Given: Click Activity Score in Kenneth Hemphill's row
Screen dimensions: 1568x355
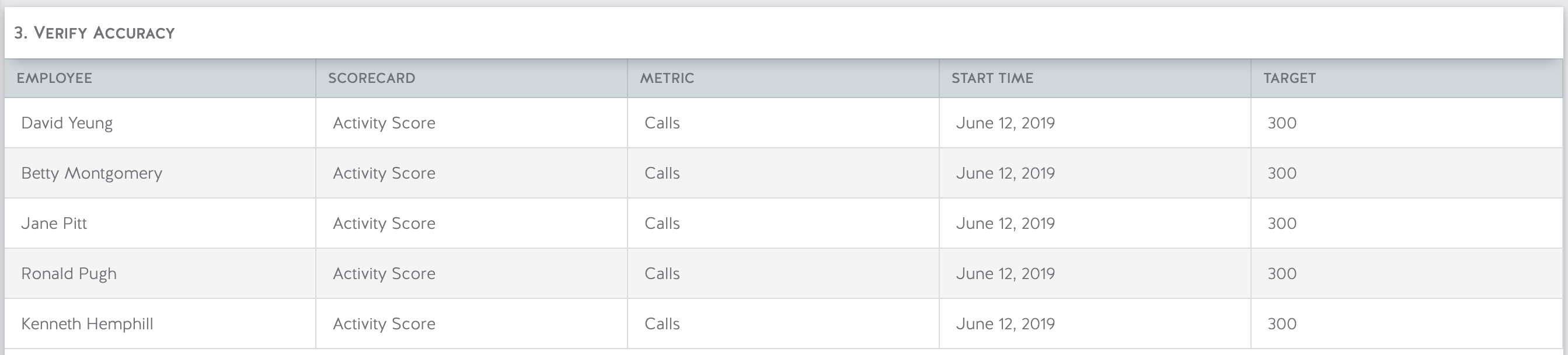Looking at the screenshot, I should 384,324.
